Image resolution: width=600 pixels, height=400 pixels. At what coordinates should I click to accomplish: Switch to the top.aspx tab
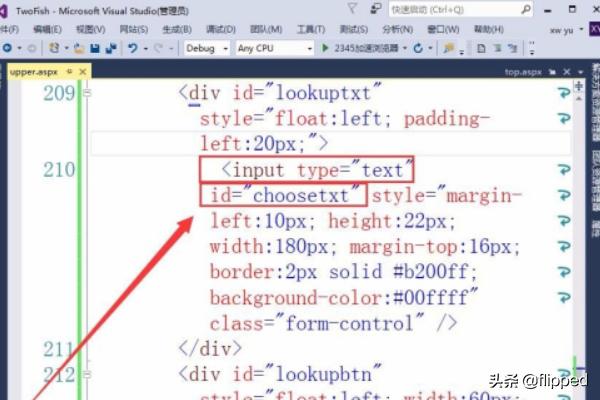pyautogui.click(x=523, y=72)
